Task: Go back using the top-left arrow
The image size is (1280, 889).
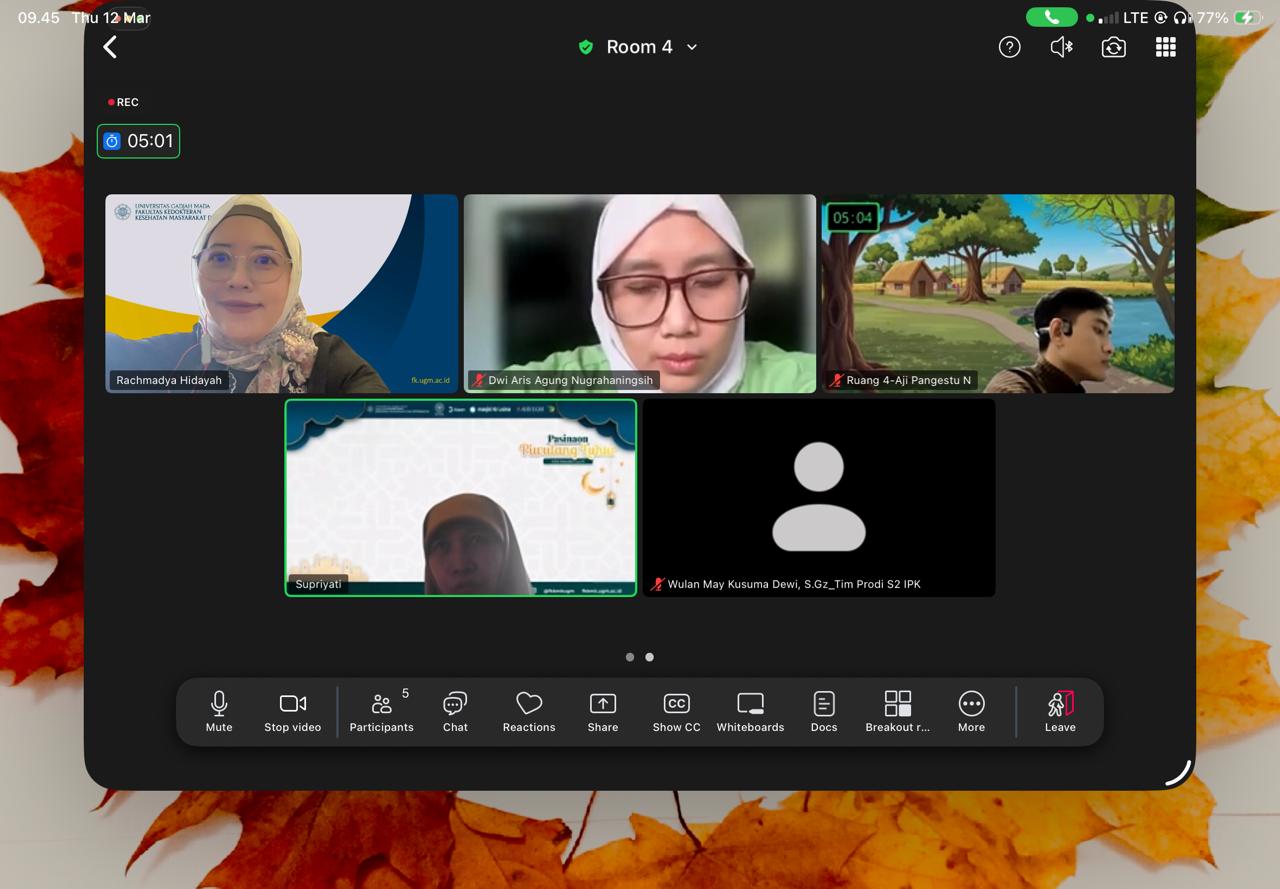Action: 110,47
